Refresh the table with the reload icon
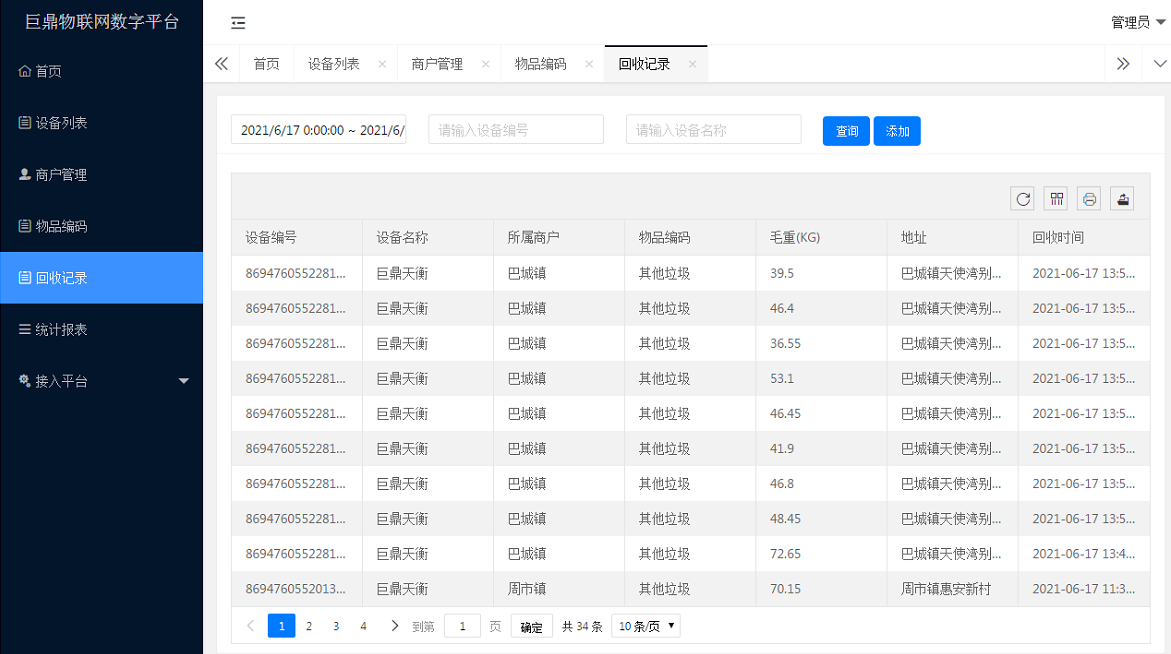This screenshot has height=654, width=1171. click(x=1022, y=199)
